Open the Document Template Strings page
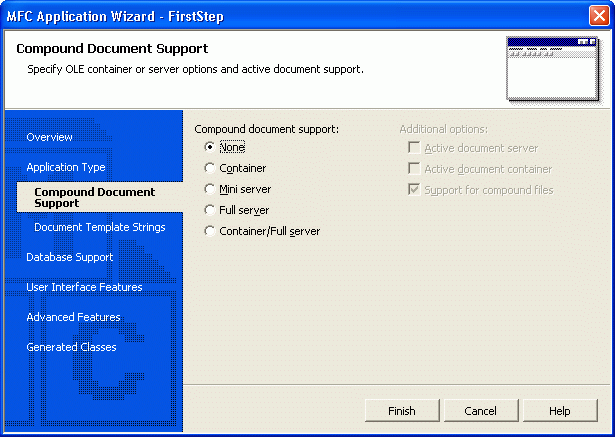Image resolution: width=615 pixels, height=437 pixels. (99, 227)
